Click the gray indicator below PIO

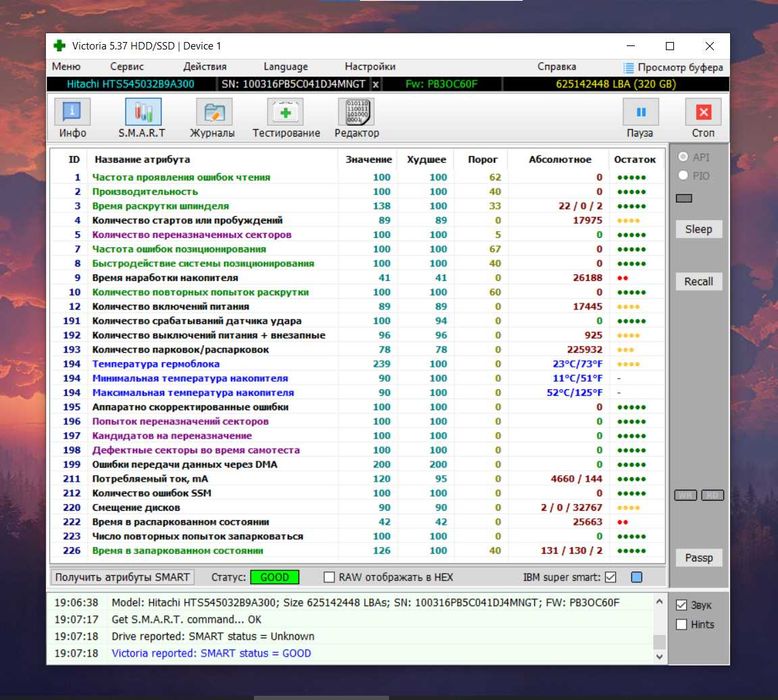[x=684, y=198]
